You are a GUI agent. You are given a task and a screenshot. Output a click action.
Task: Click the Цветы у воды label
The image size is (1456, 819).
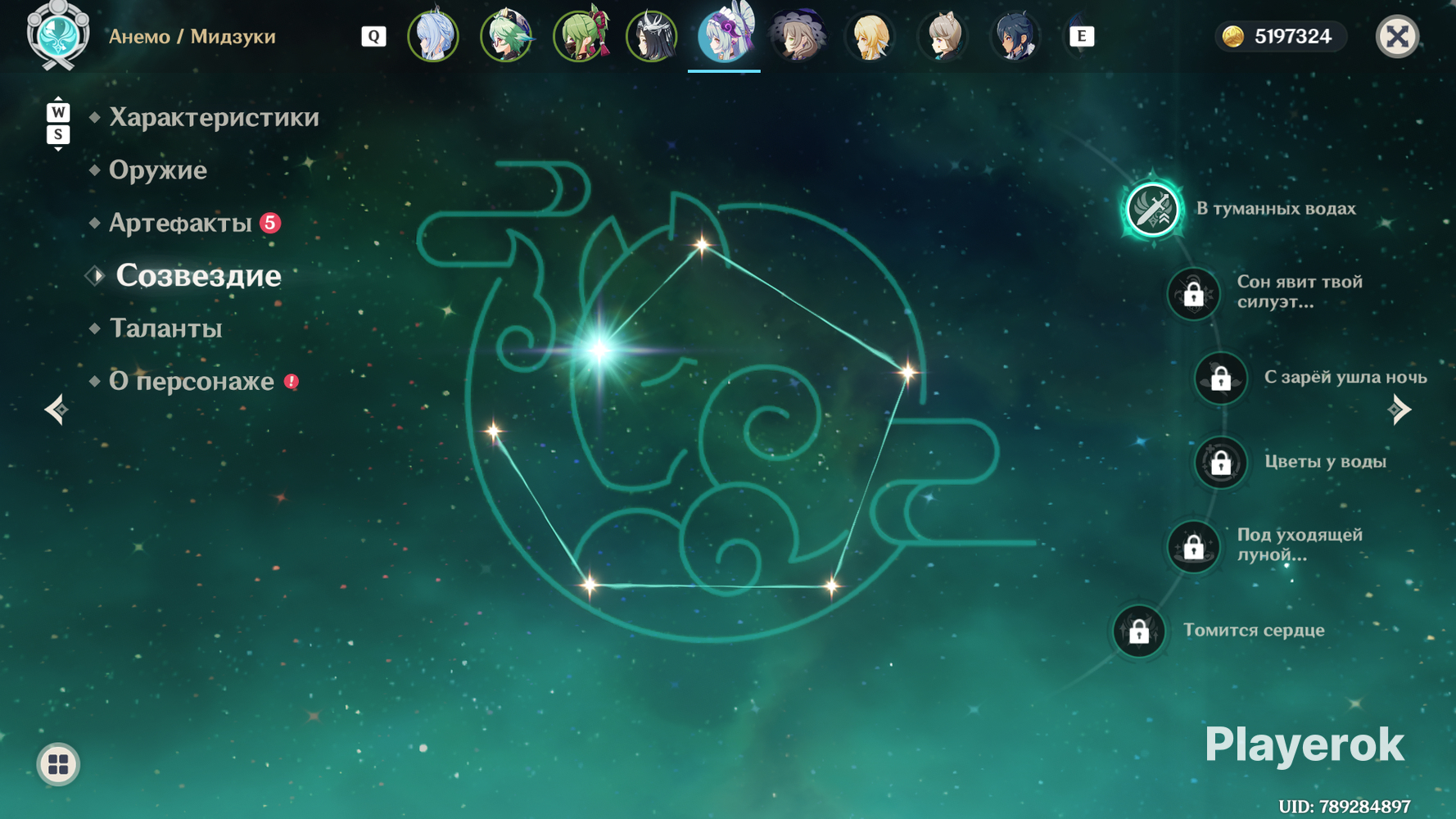tap(1325, 461)
